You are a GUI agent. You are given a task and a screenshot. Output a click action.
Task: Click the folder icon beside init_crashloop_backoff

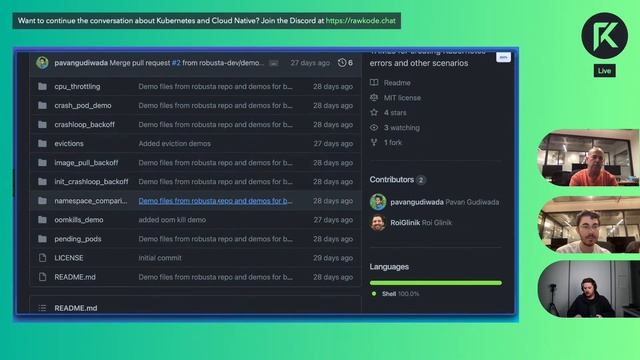(42, 182)
